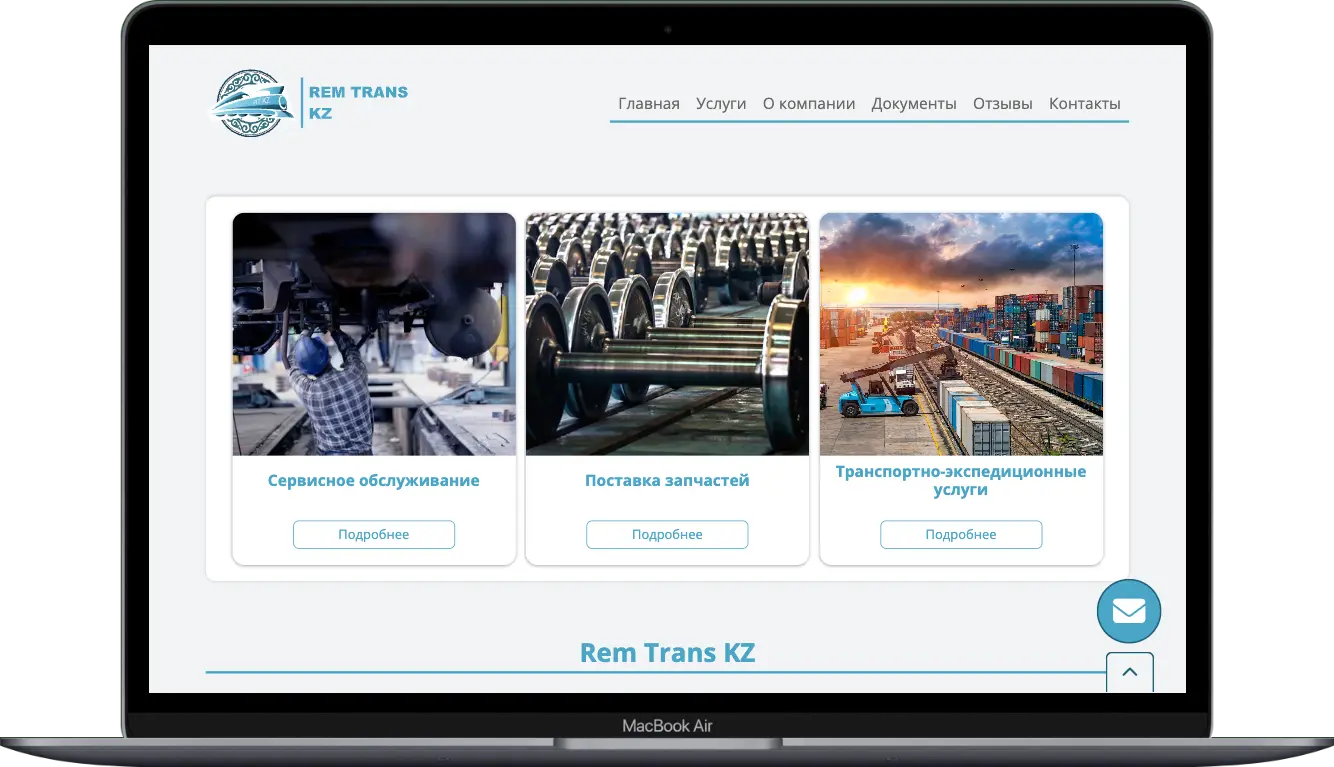Click the Rem Trans KZ section heading
Image resolution: width=1334 pixels, height=767 pixels.
[667, 653]
